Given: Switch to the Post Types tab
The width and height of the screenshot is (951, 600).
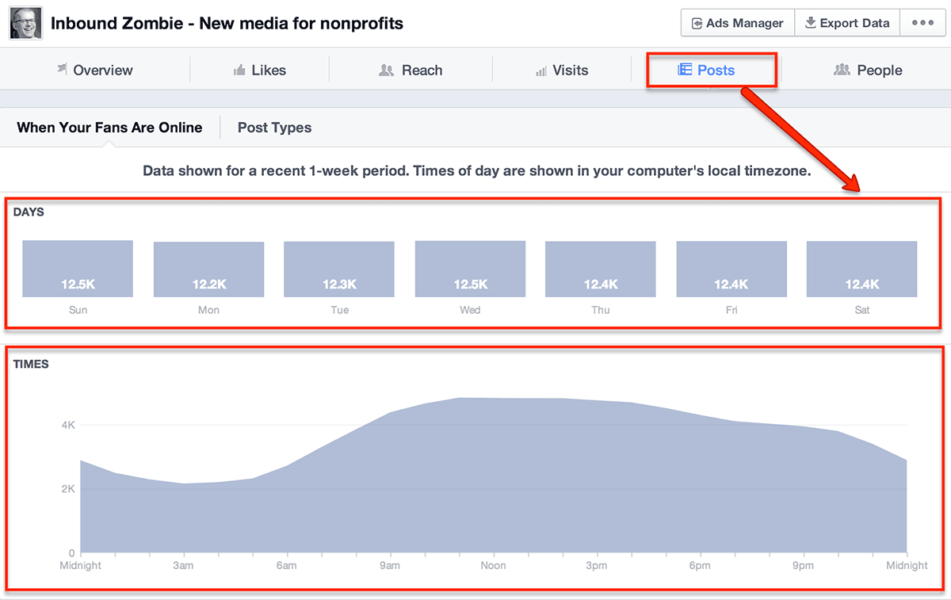Looking at the screenshot, I should [x=274, y=128].
